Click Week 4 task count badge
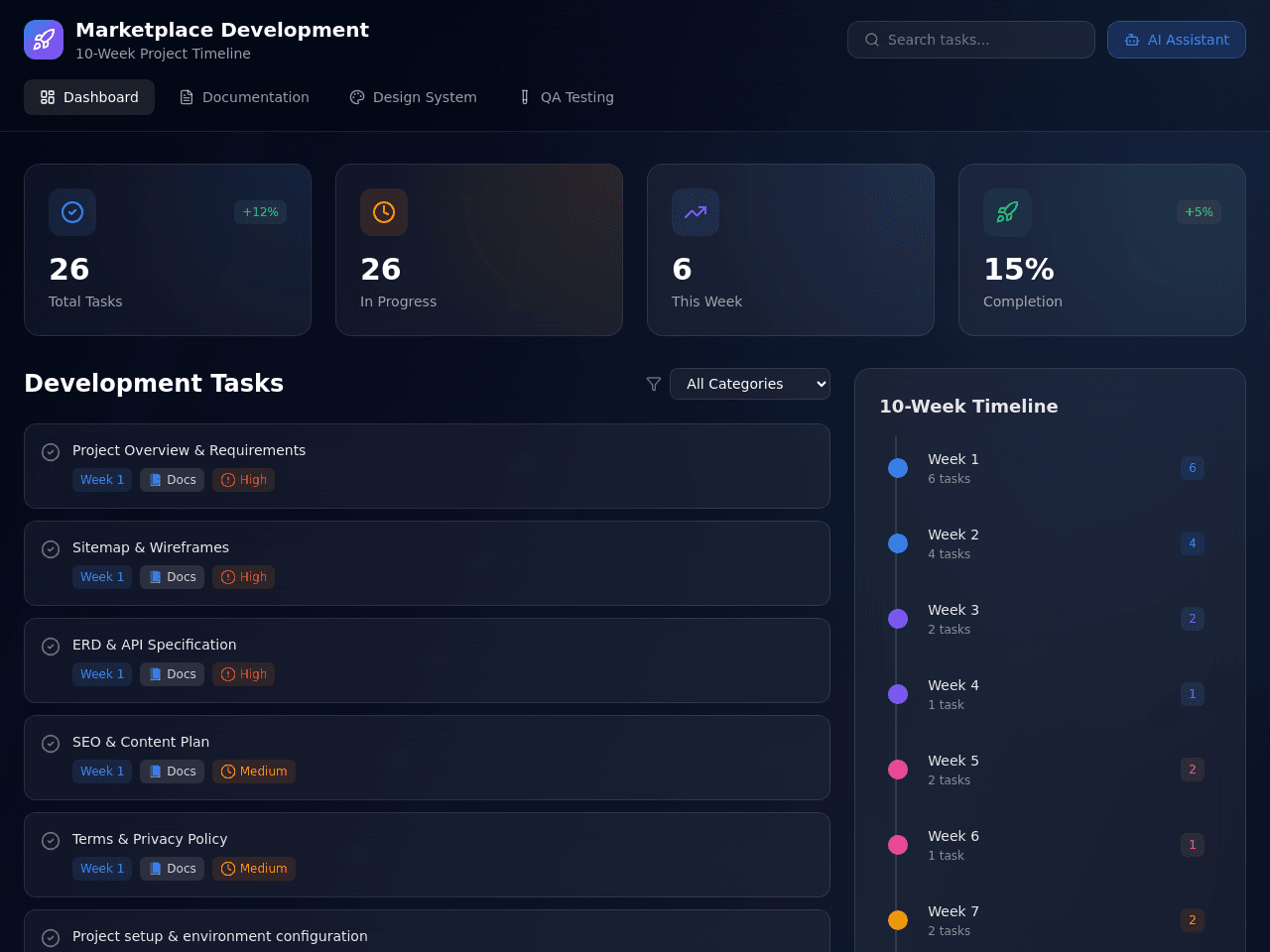Screen dimensions: 1270x952 [x=1193, y=694]
